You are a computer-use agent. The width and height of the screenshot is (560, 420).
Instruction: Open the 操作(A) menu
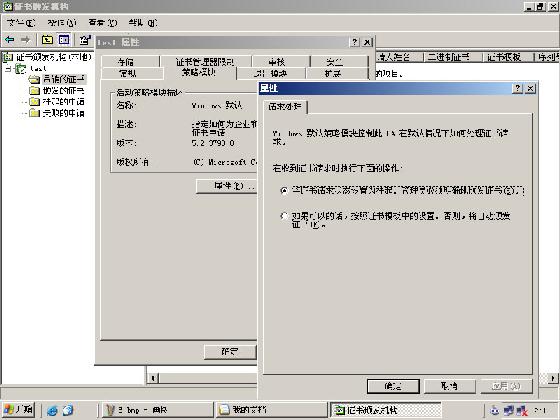(62, 23)
